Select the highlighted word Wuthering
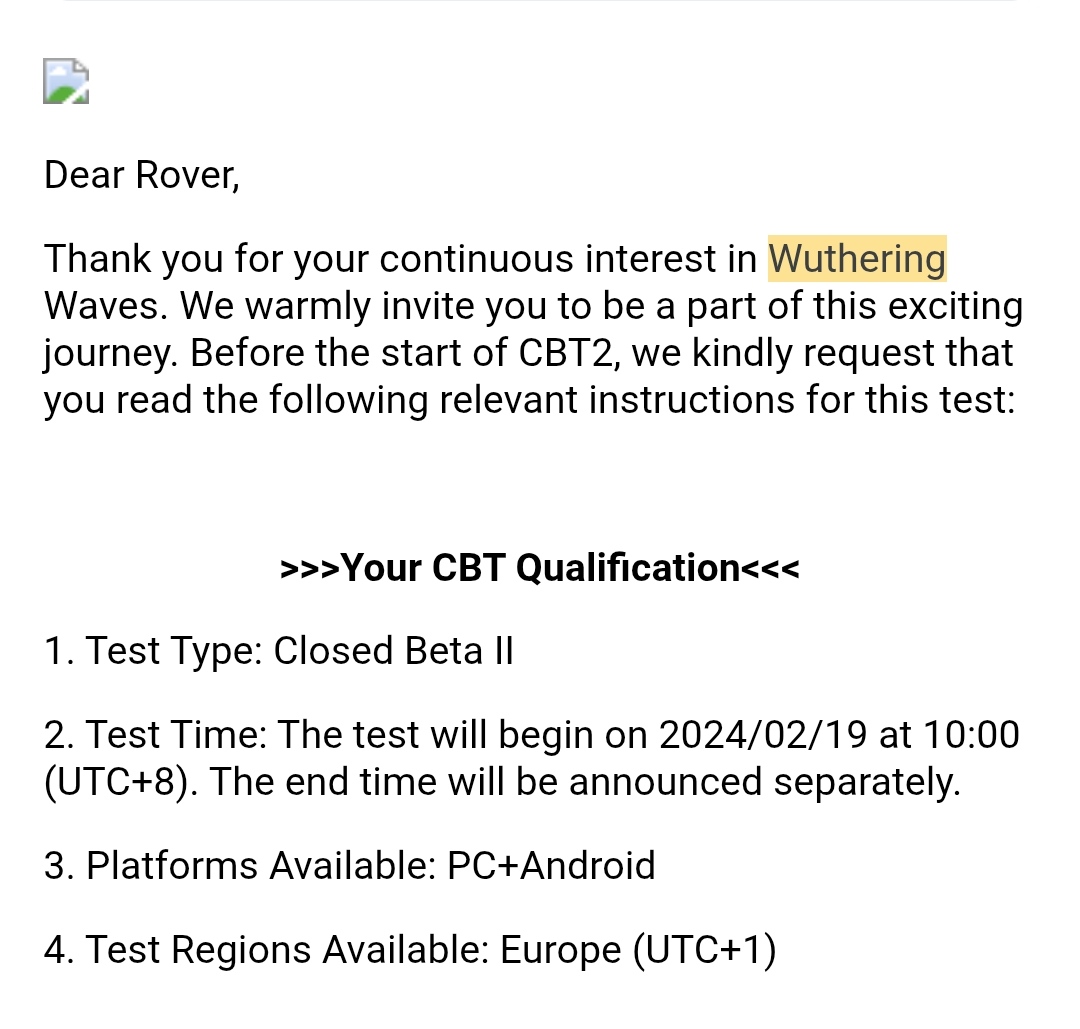This screenshot has height=1029, width=1080. pos(856,259)
